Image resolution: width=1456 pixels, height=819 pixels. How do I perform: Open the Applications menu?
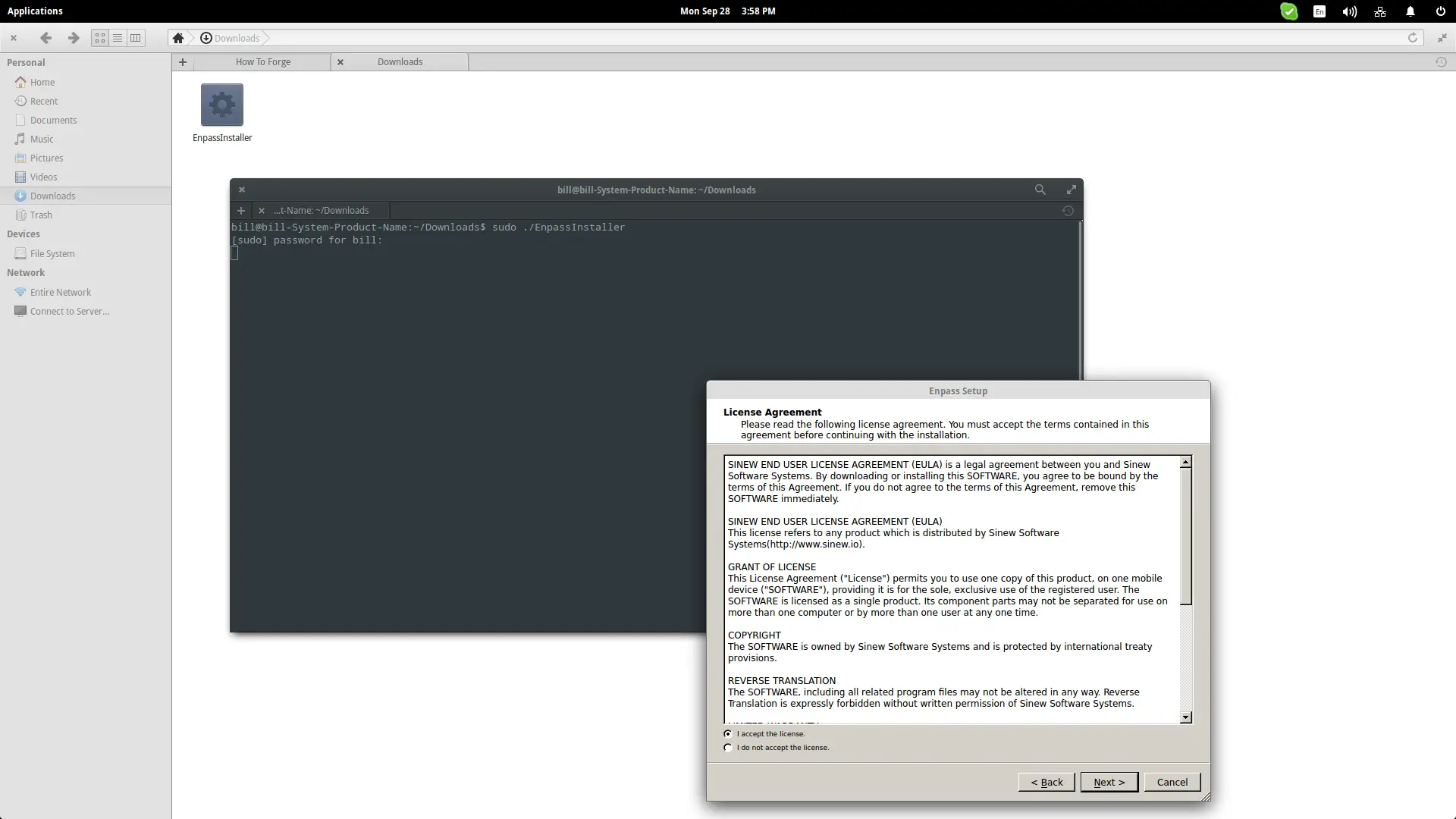pos(35,11)
